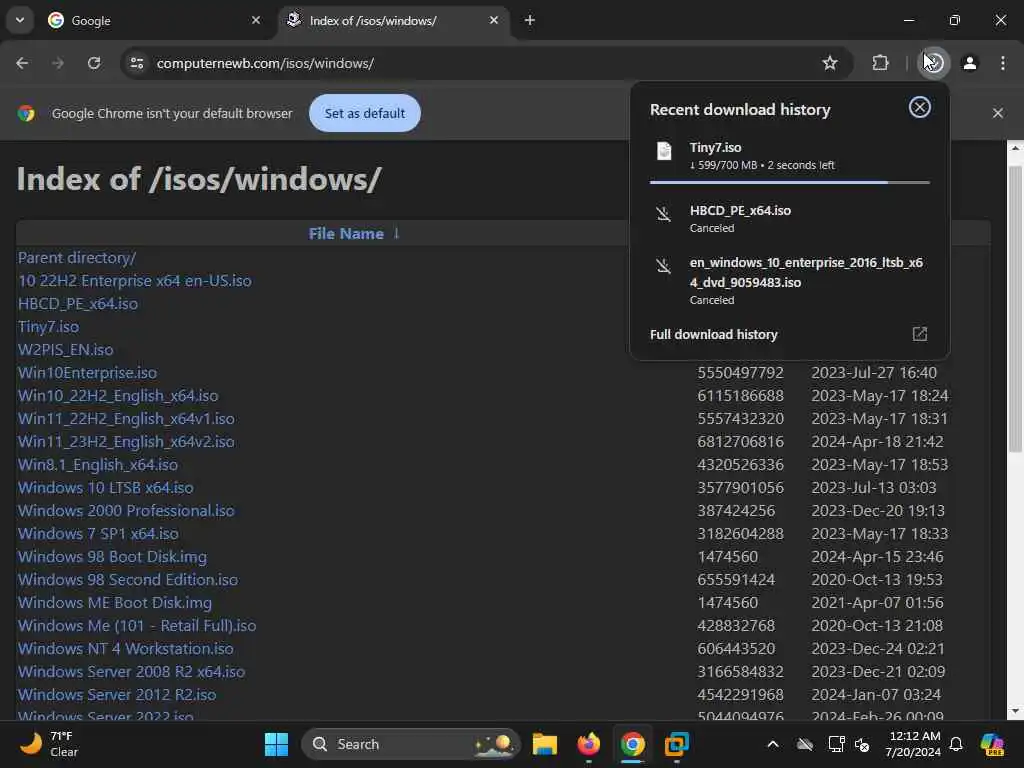Screen dimensions: 1024x768
Task: Bookmark this page with the star icon
Action: 829,63
